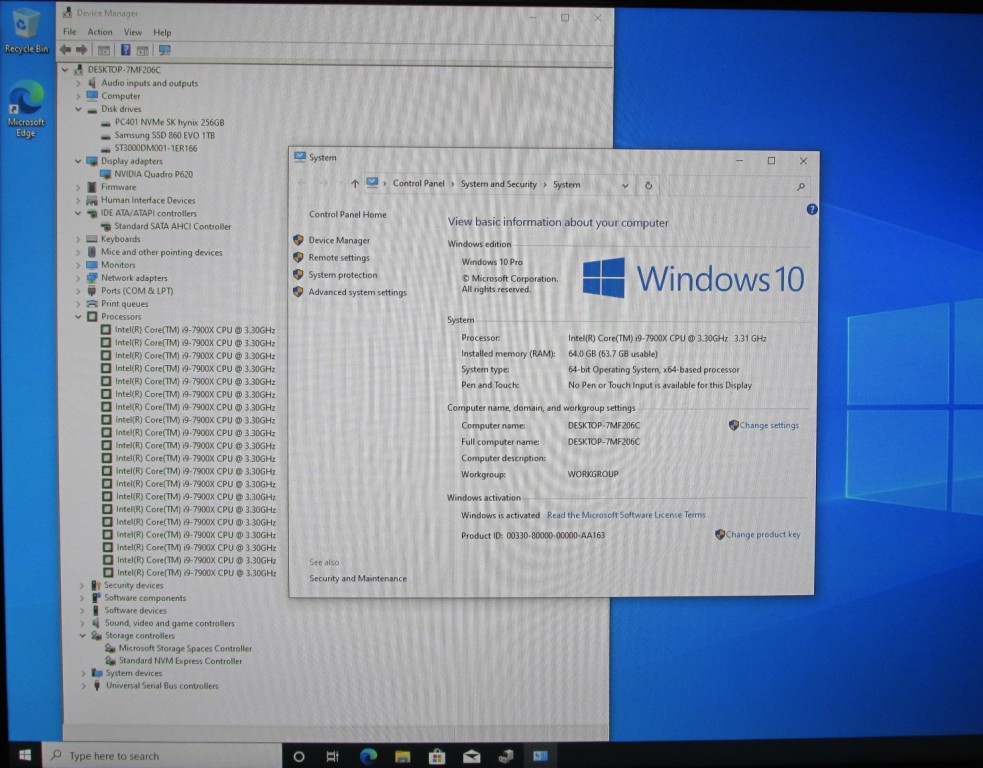Click the monitor icon in Device Manager toolbar

tap(164, 50)
